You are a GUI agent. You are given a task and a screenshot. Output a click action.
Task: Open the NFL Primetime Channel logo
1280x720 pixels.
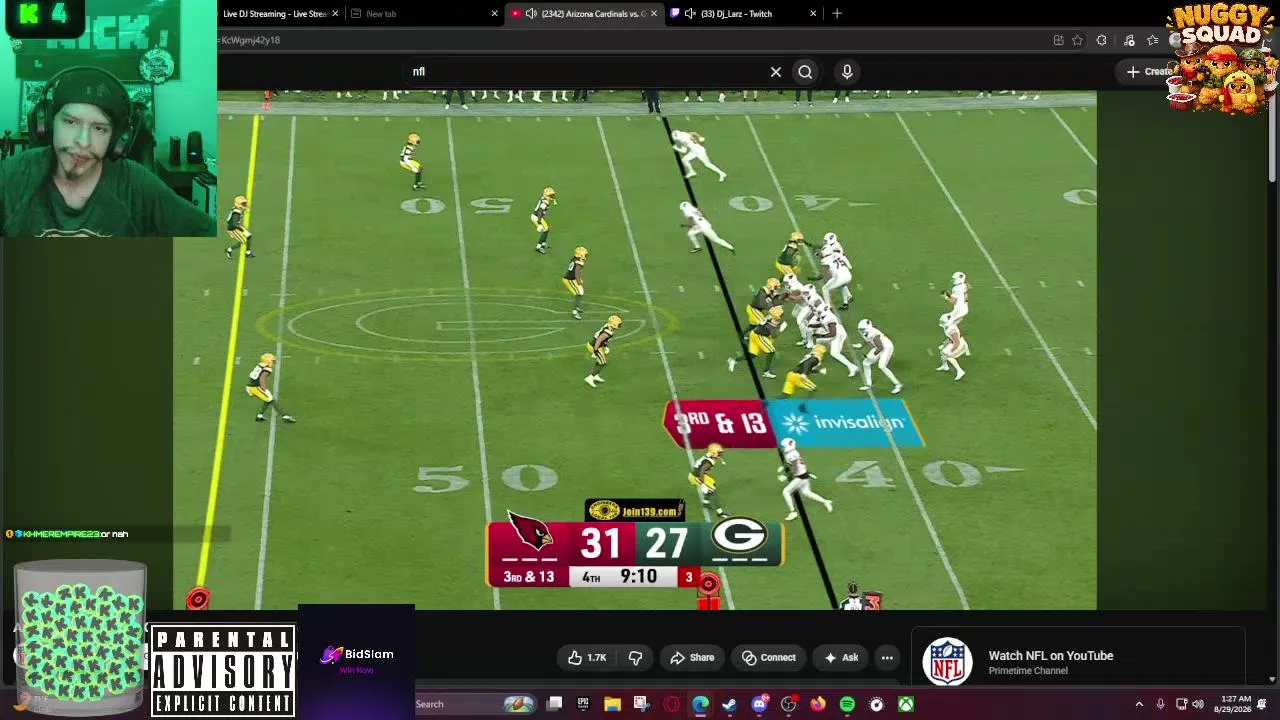tap(947, 662)
